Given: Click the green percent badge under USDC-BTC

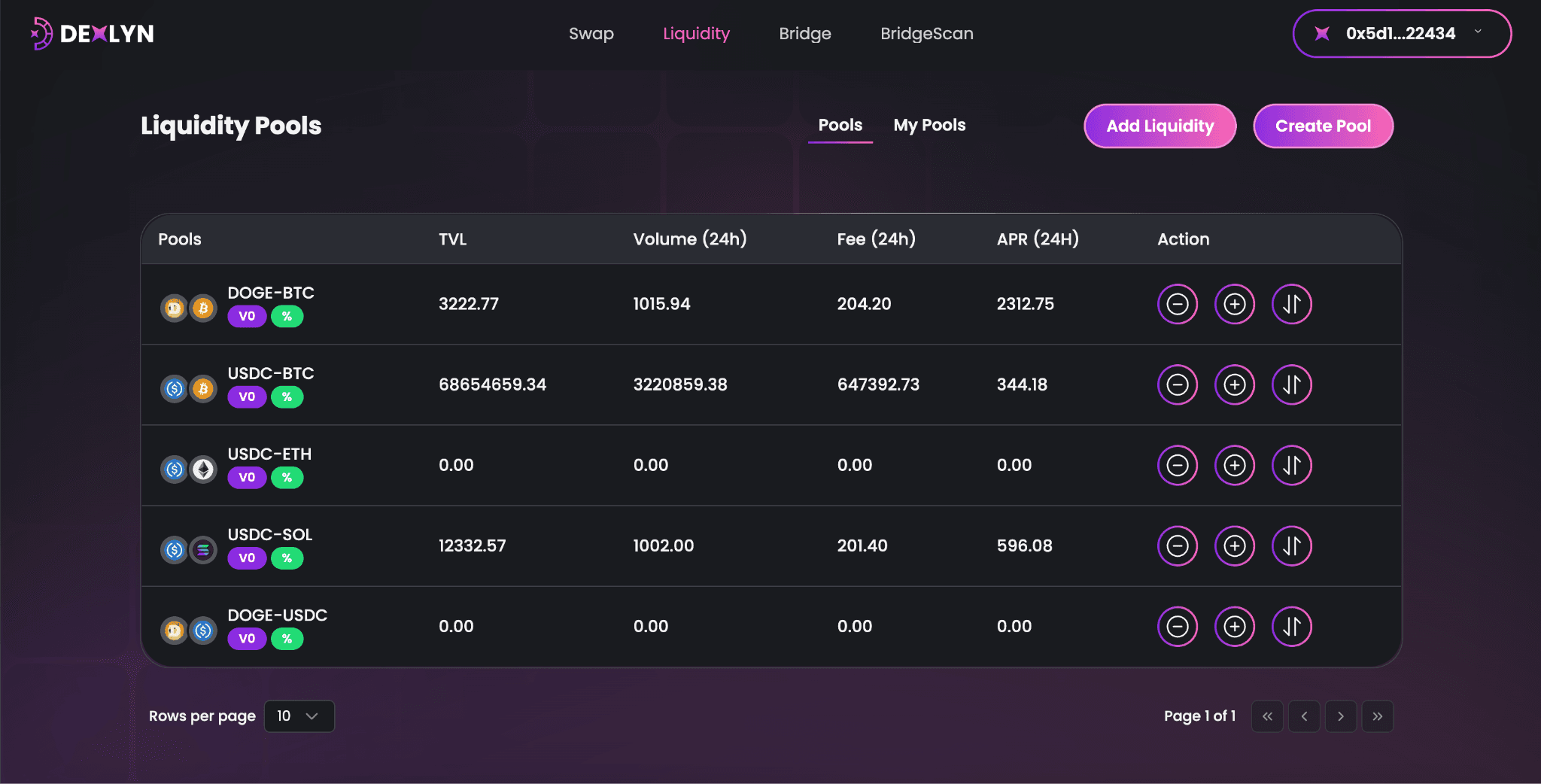Looking at the screenshot, I should (x=287, y=397).
